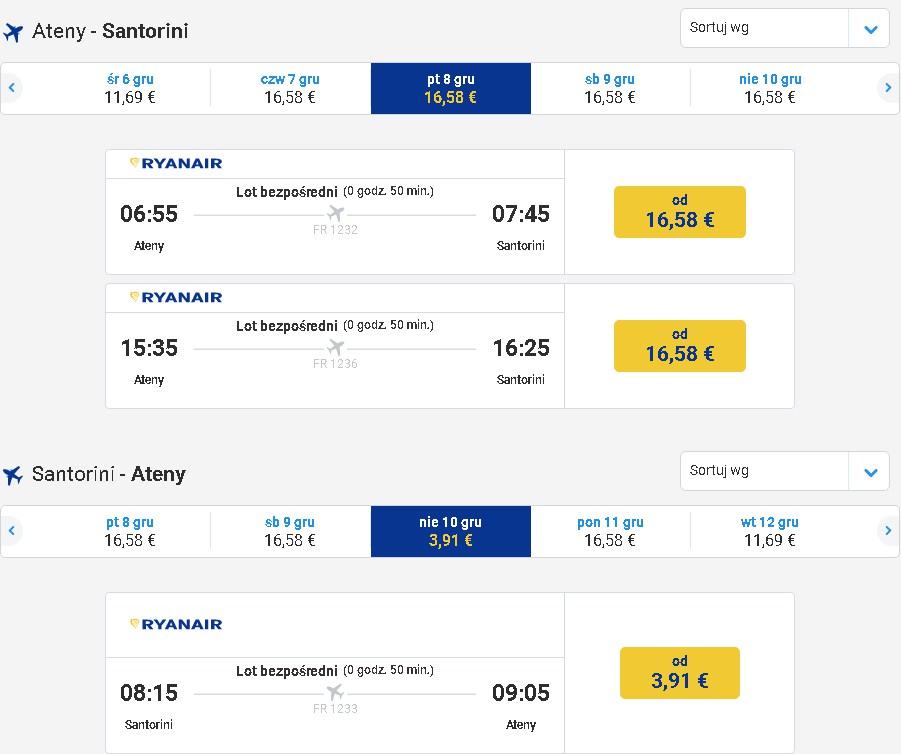Click the return airplane icon beside Santorini - Ateny
The height and width of the screenshot is (754, 901).
coord(13,475)
